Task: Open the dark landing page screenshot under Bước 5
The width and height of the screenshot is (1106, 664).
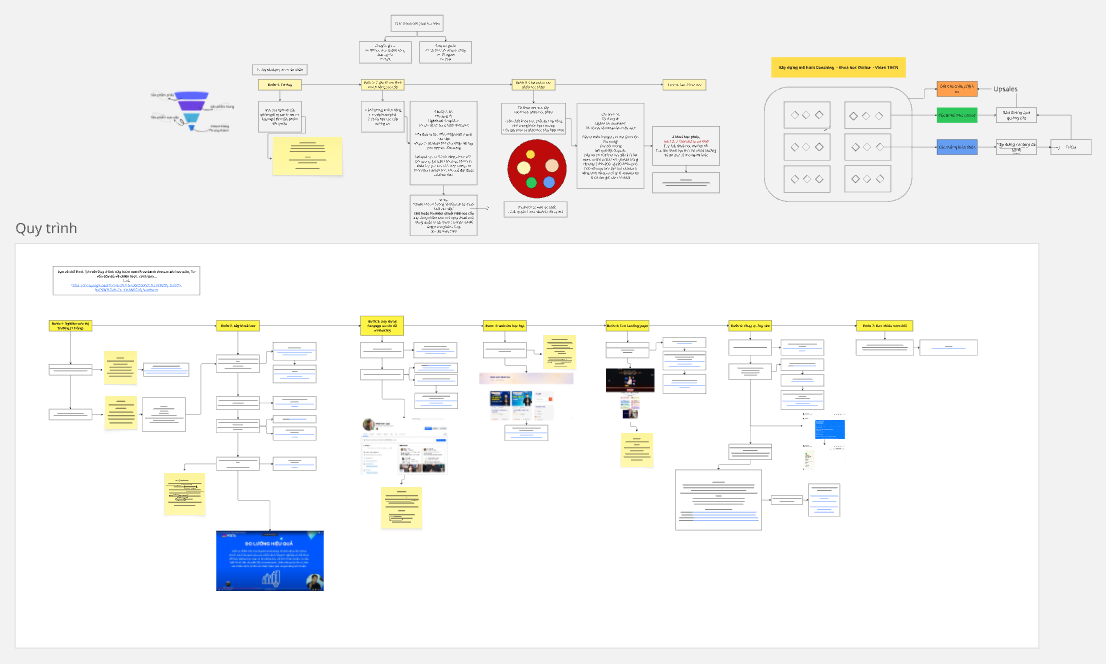Action: pyautogui.click(x=629, y=380)
